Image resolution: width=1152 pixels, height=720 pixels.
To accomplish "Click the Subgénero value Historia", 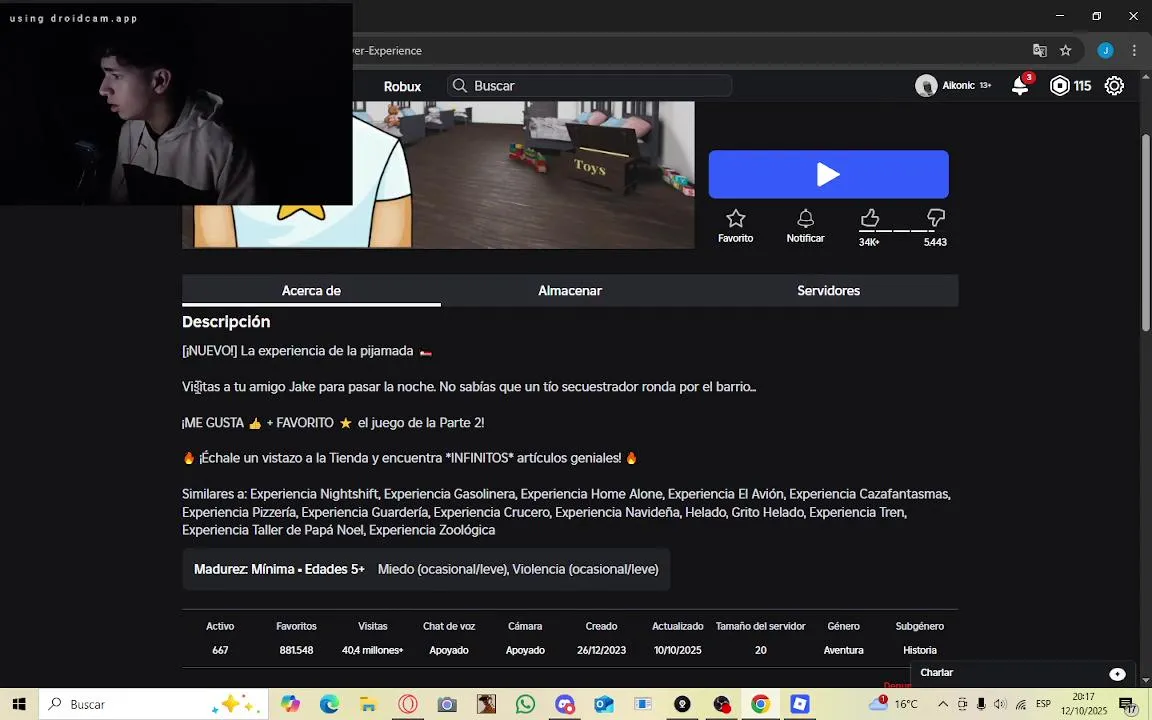I will pos(920,650).
